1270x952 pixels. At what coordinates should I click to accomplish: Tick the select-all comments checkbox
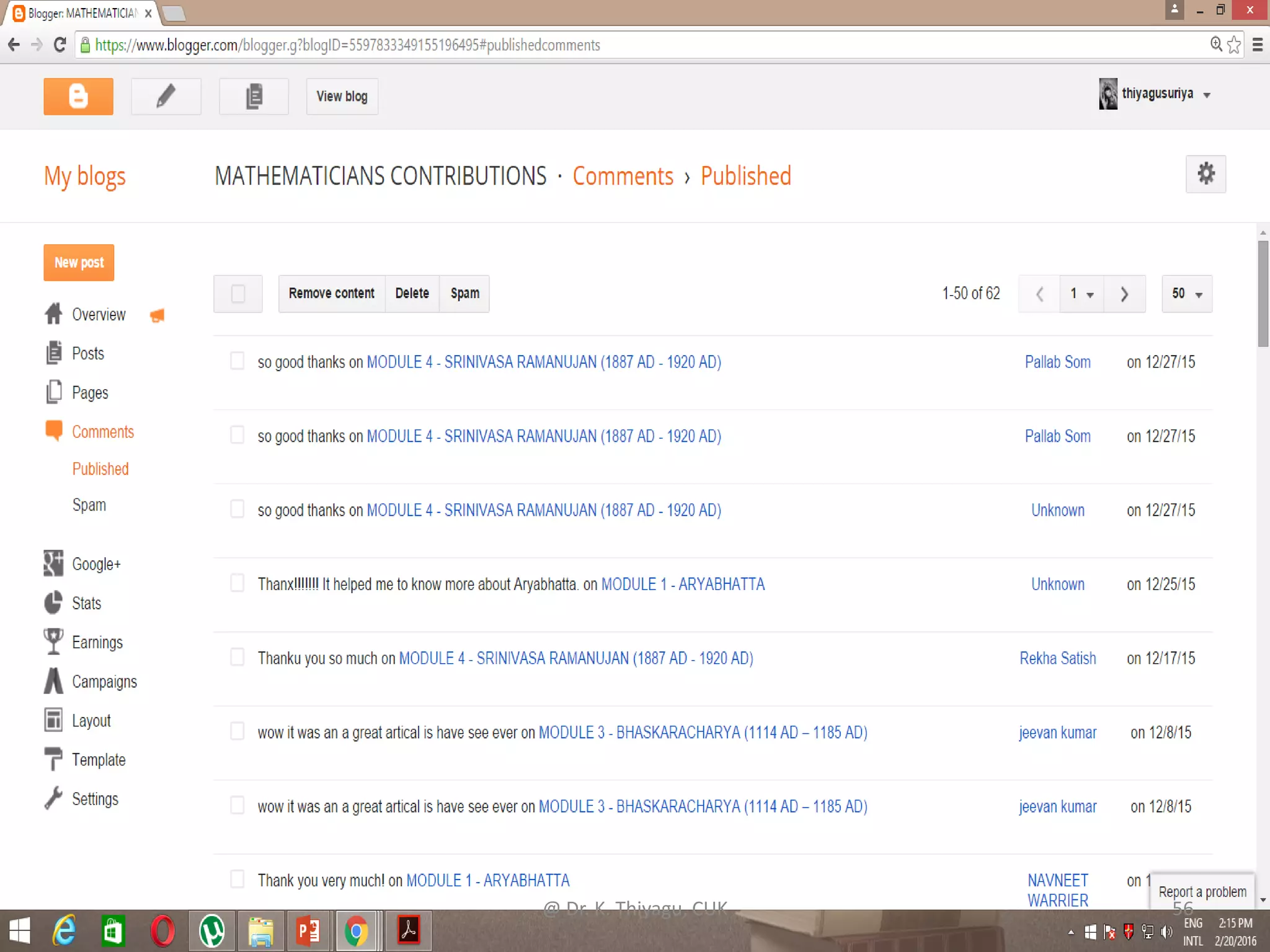pos(238,294)
